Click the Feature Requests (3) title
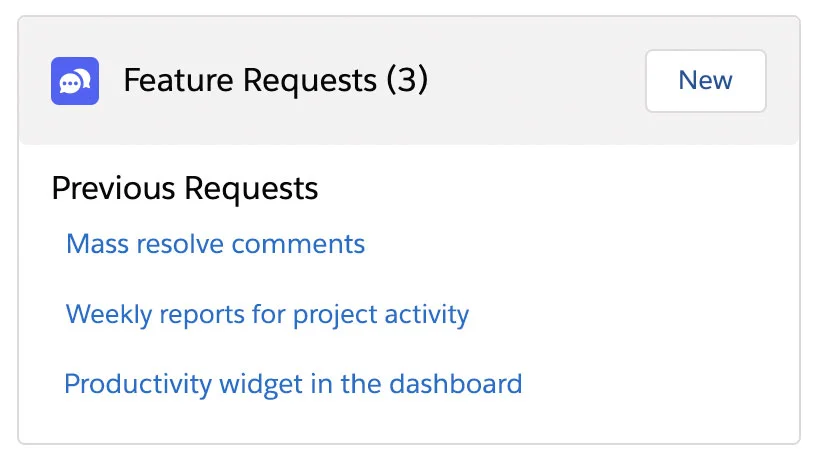The image size is (818, 460). point(275,81)
